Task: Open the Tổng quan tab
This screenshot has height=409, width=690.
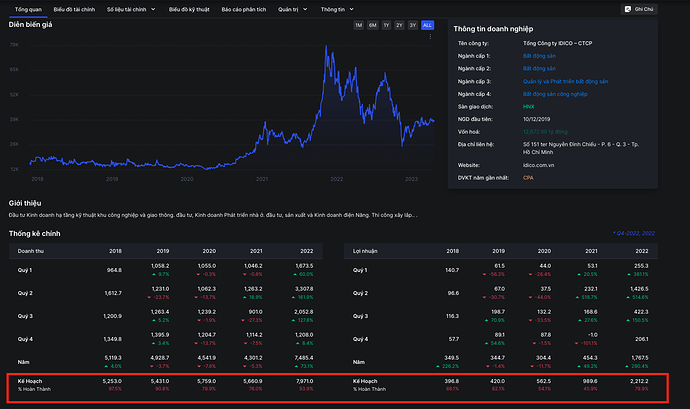Action: click(28, 8)
